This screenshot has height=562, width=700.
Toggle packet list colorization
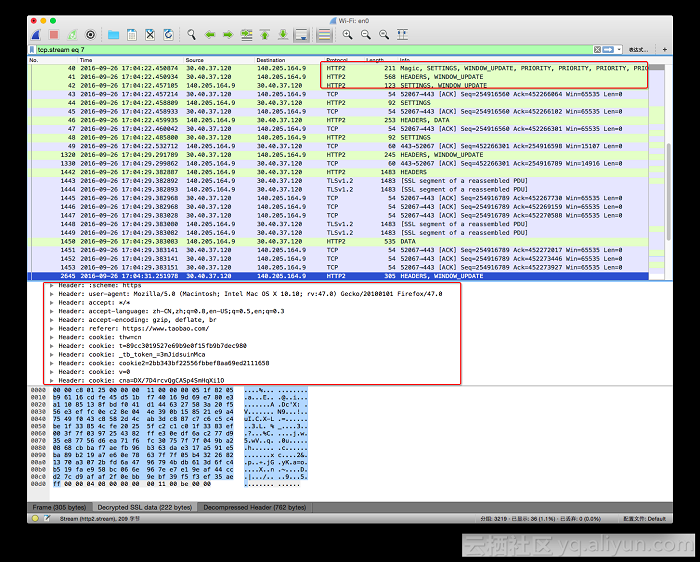tap(325, 35)
